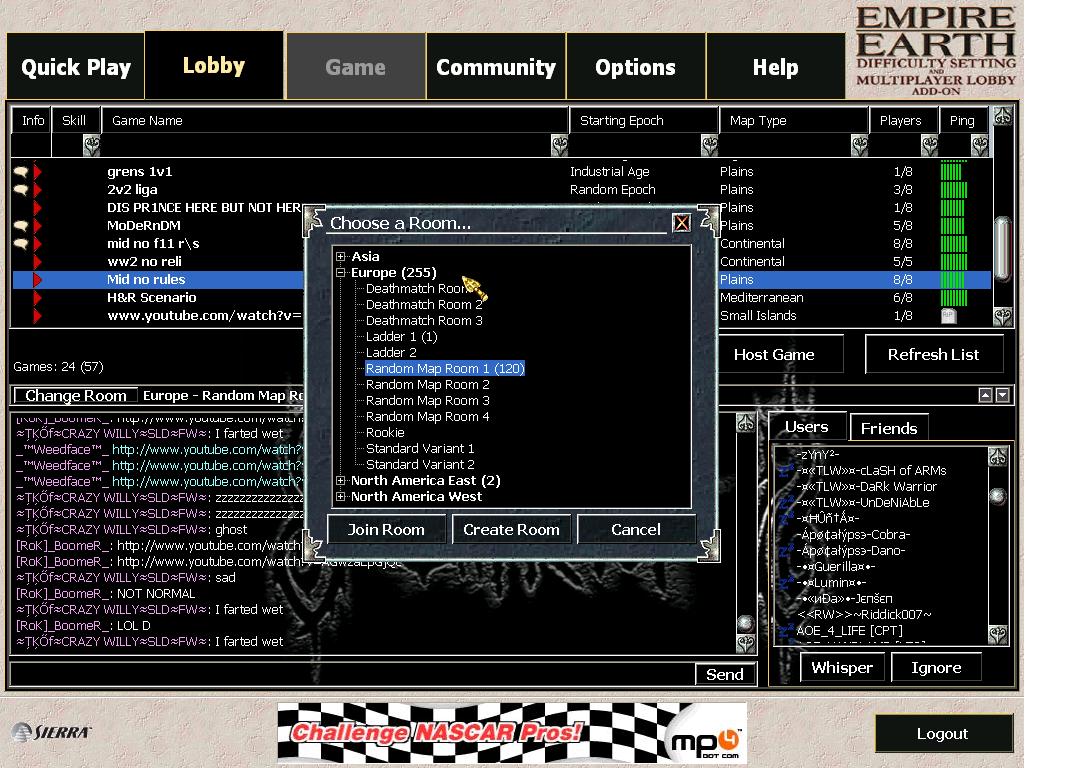
Task: Click the Refresh List button
Action: pos(933,355)
